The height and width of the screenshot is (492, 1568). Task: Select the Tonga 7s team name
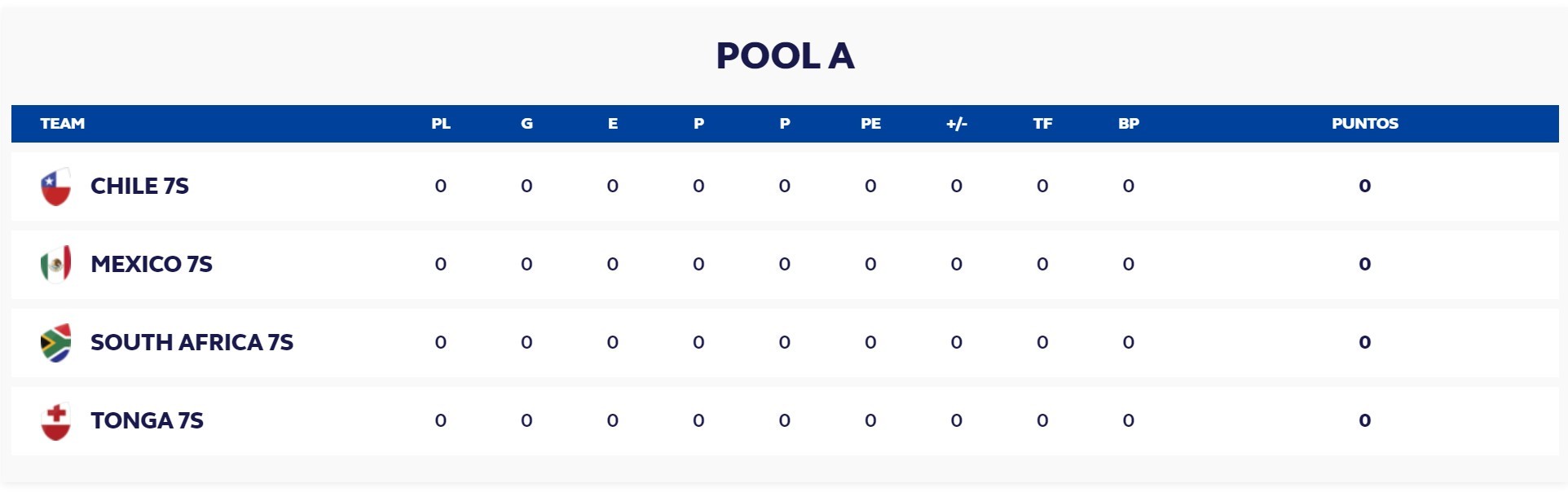pyautogui.click(x=147, y=420)
